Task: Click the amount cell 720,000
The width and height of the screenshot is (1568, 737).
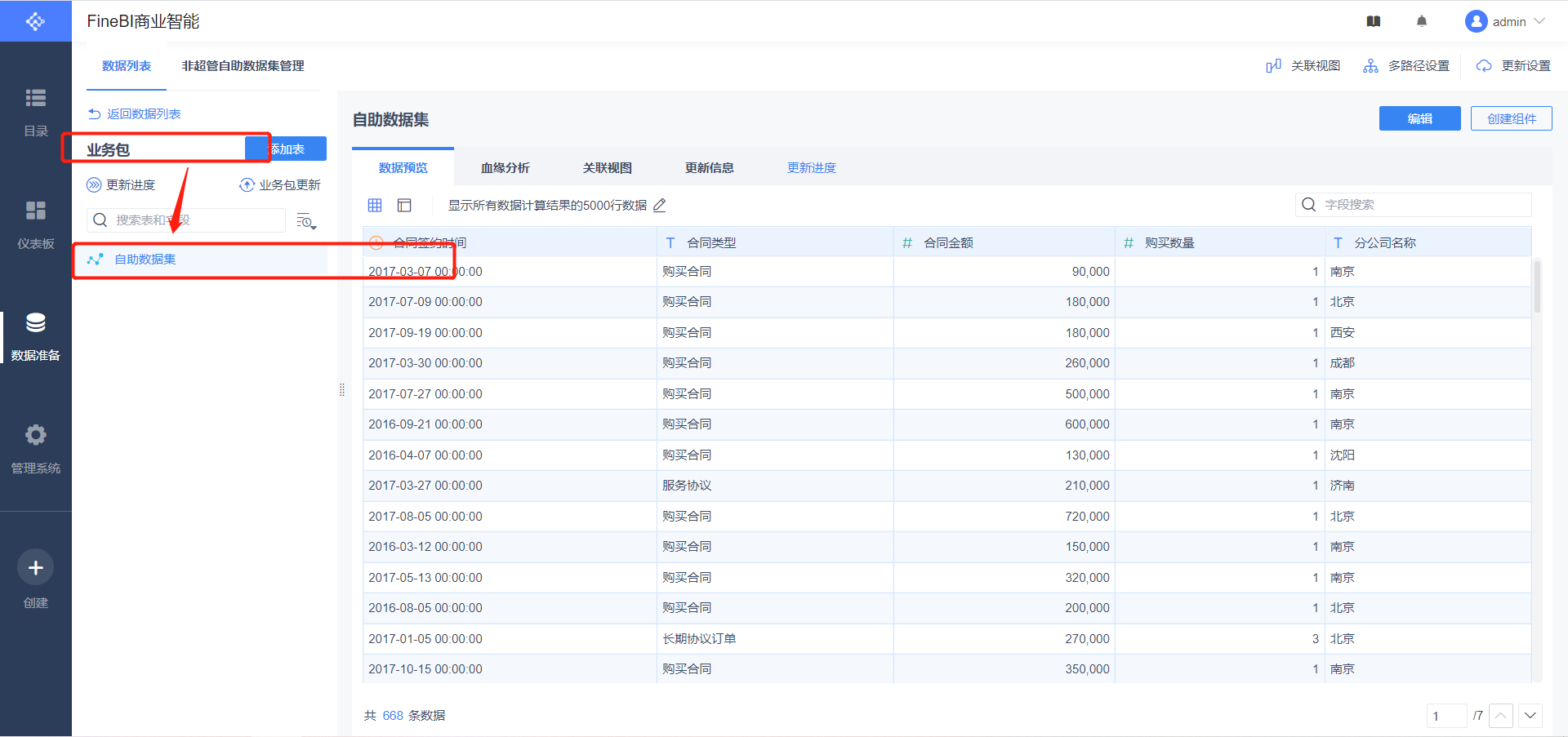Action: (1004, 517)
